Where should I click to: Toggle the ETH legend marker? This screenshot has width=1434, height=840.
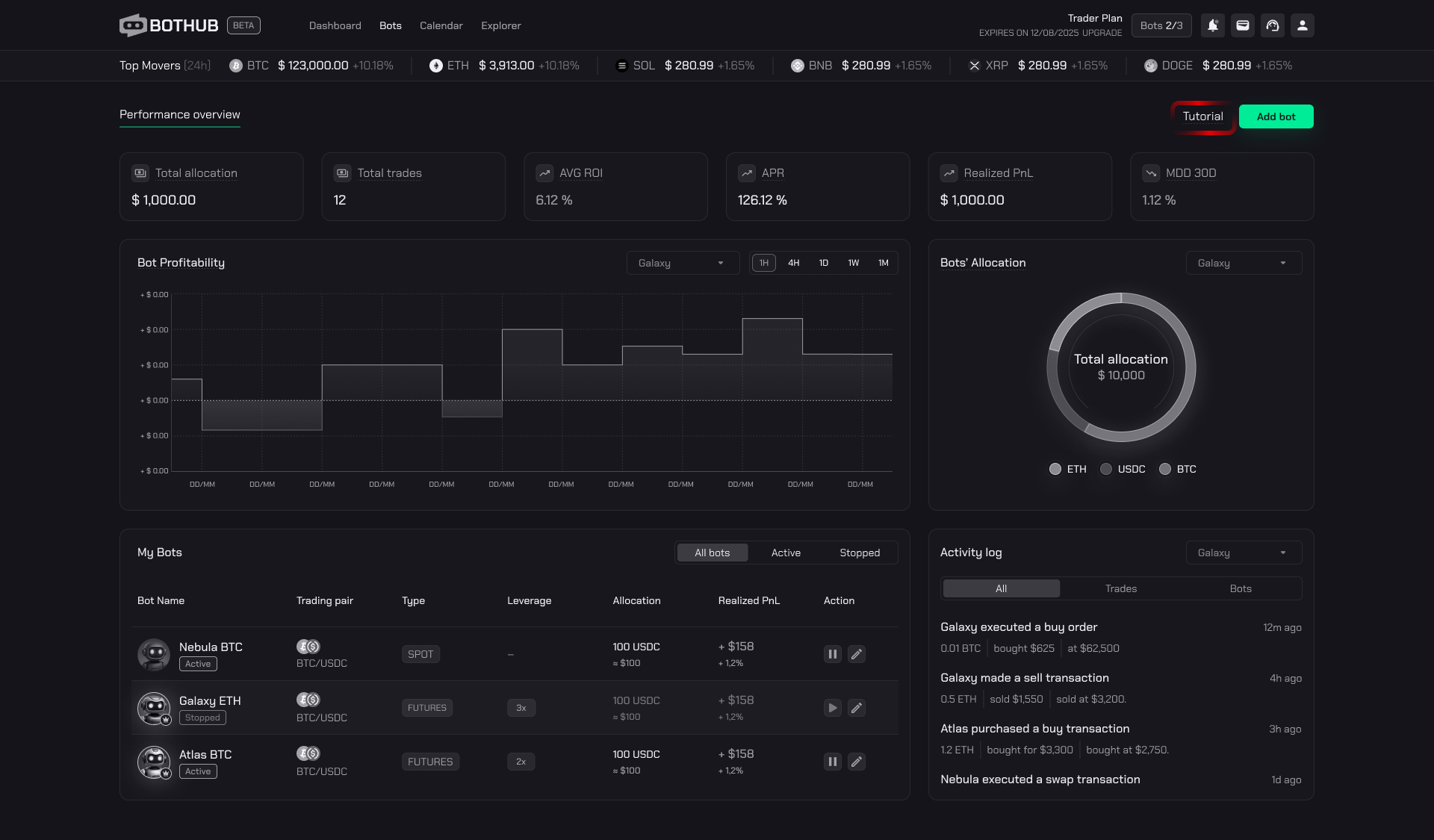[x=1055, y=469]
